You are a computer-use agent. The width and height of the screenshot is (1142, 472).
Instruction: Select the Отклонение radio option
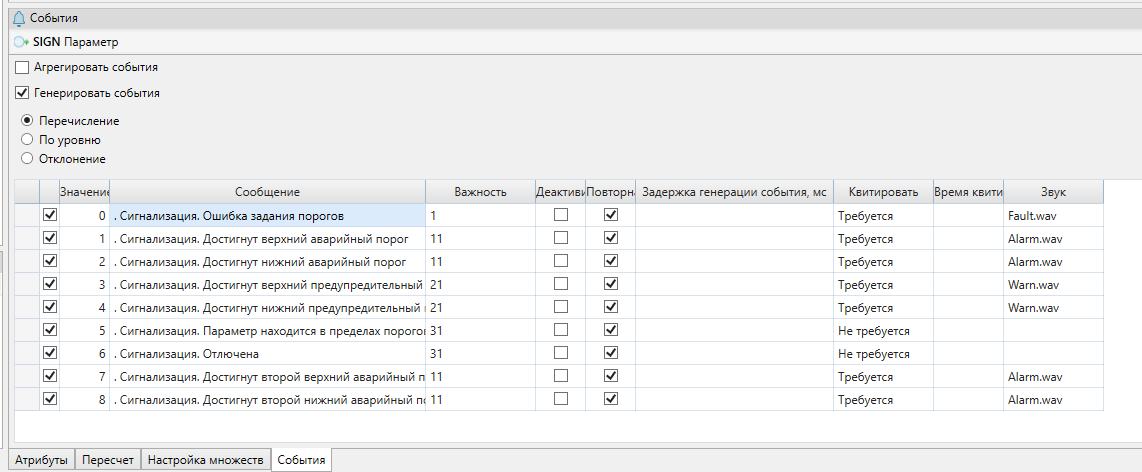point(28,159)
